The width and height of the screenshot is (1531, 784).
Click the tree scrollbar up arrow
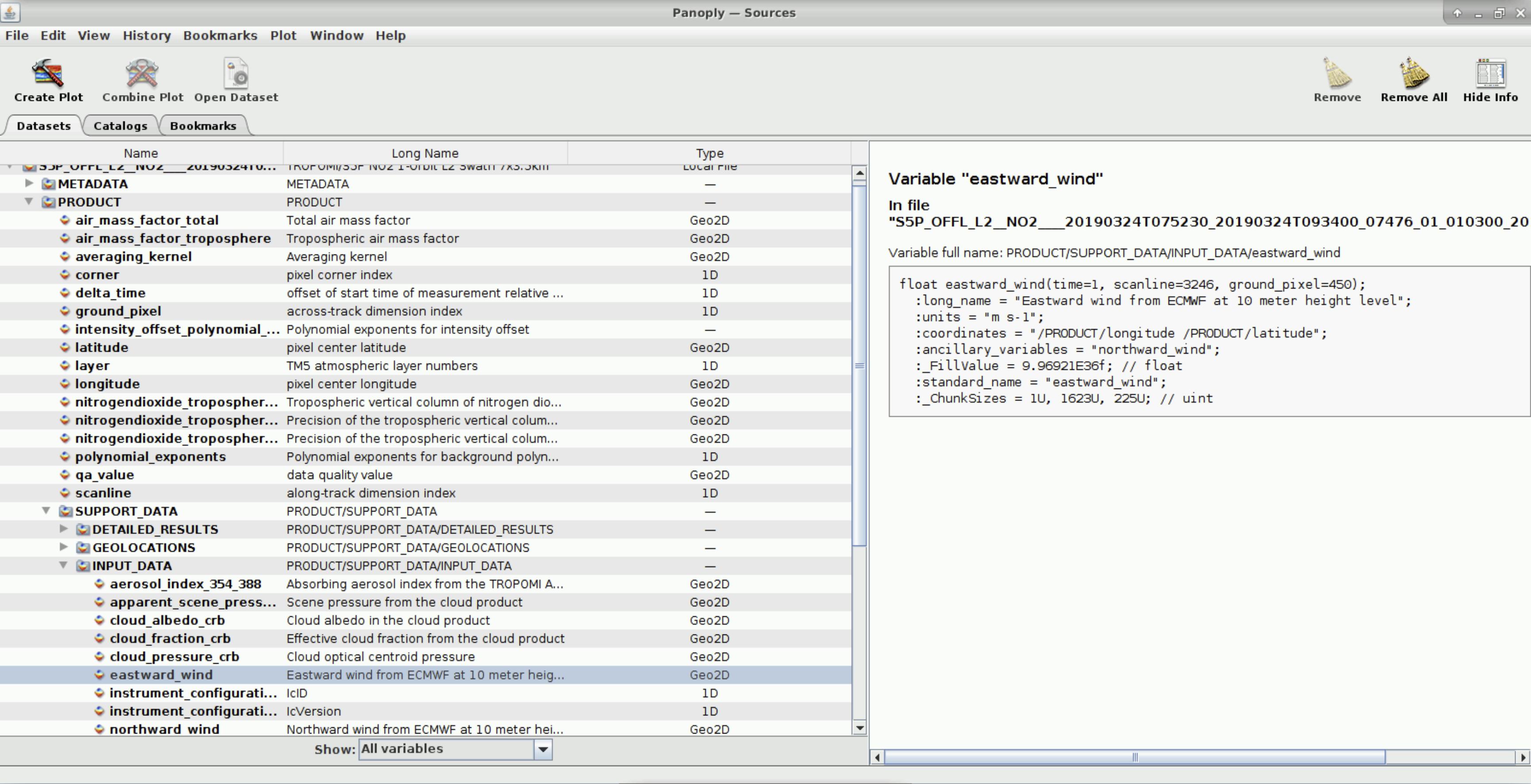[x=859, y=173]
